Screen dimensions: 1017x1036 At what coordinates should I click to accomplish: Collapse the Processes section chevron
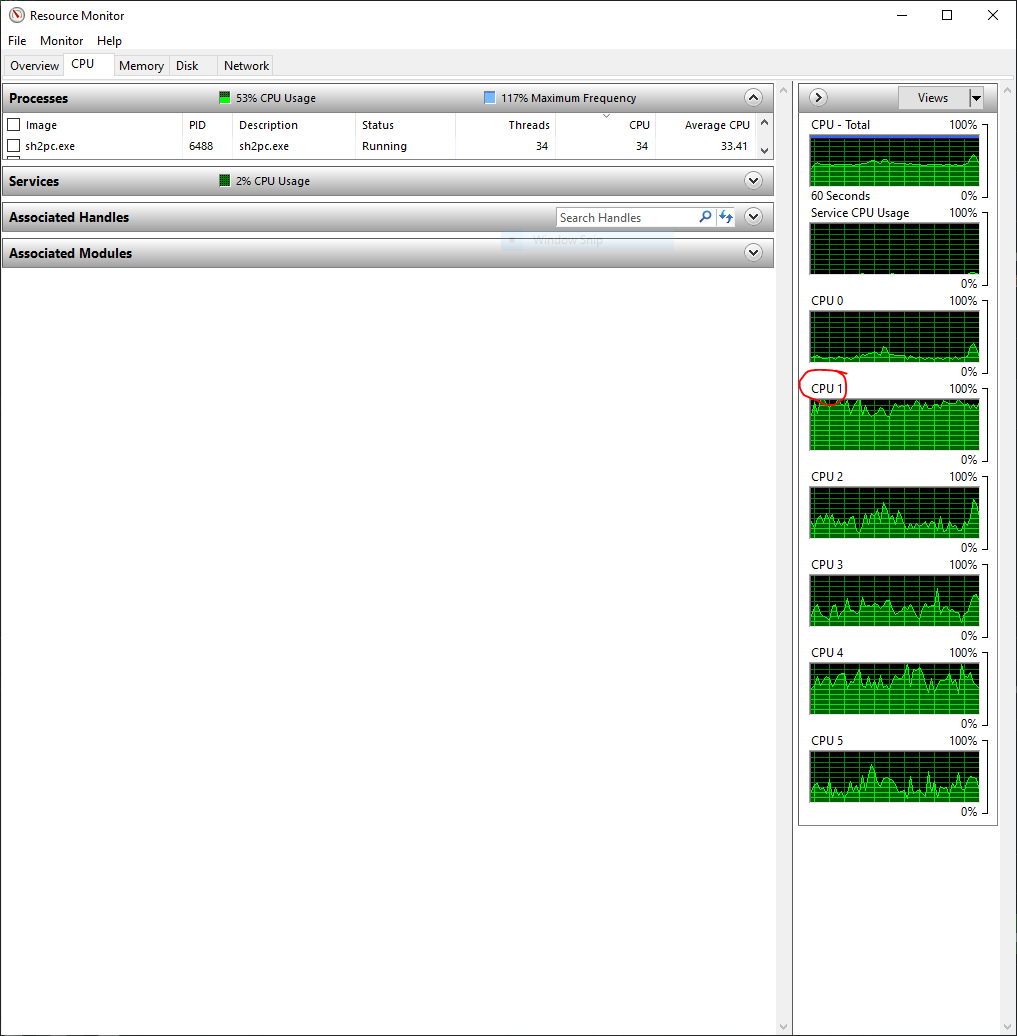pos(753,98)
